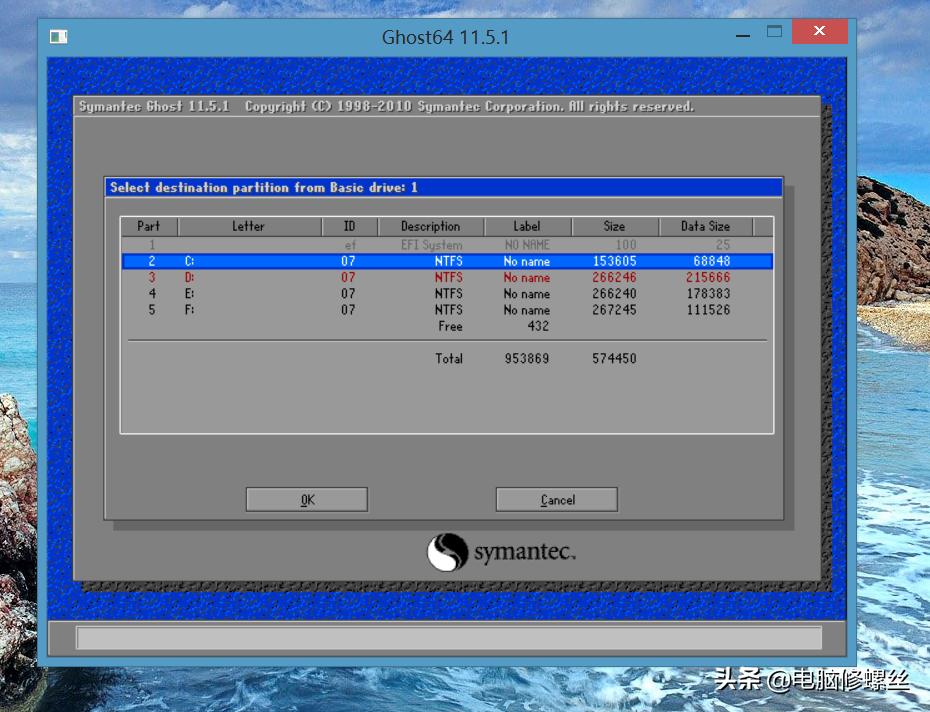Select the red partition 3 D: row

(x=446, y=278)
